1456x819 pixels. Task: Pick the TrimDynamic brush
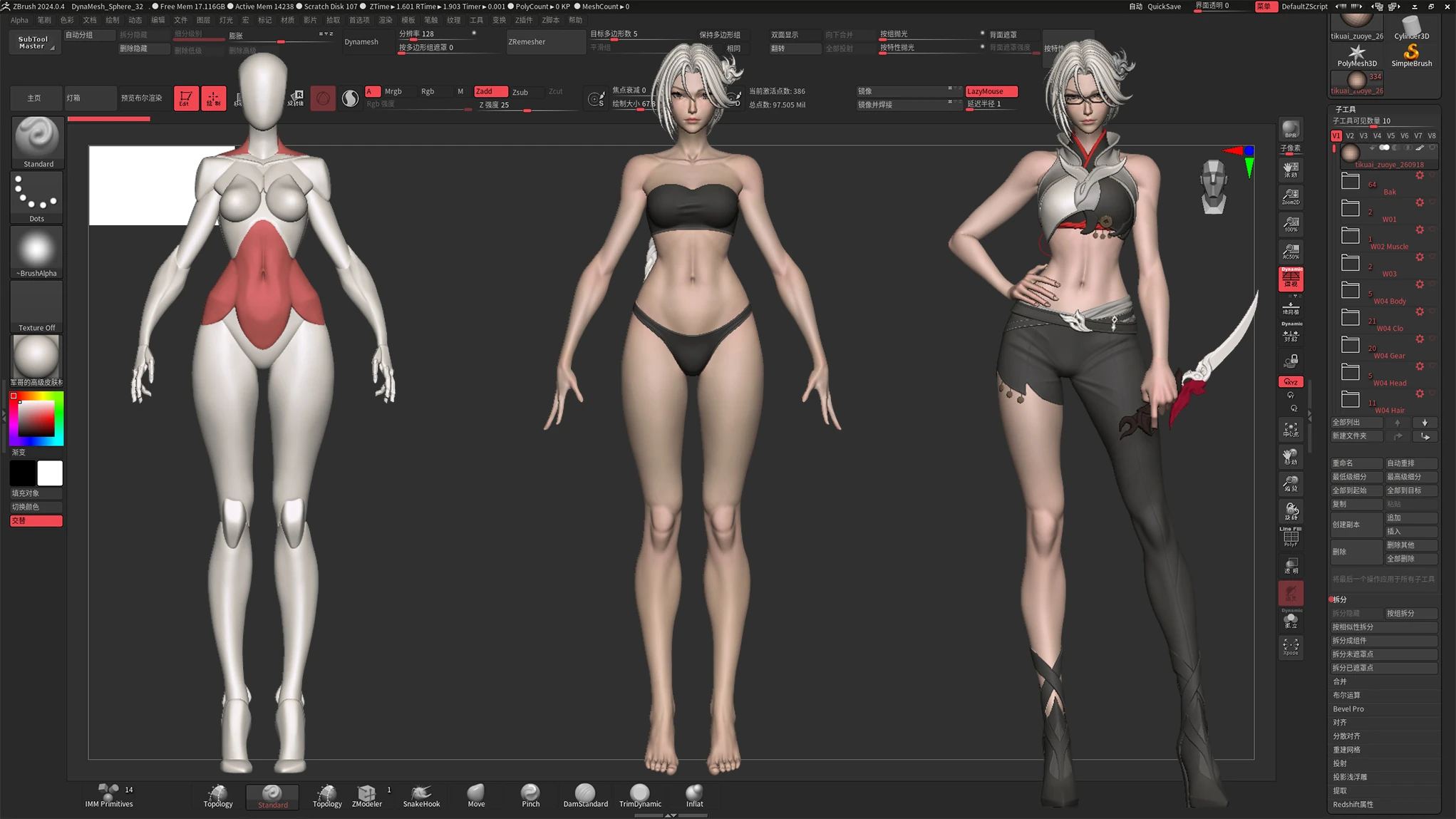pos(640,796)
